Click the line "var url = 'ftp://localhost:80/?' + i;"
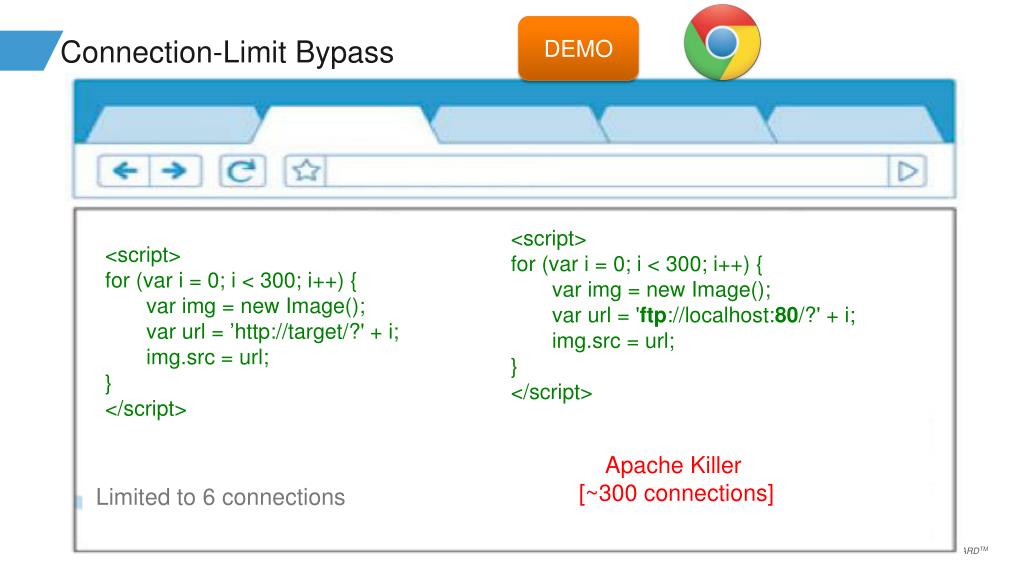The width and height of the screenshot is (1024, 576). (703, 315)
